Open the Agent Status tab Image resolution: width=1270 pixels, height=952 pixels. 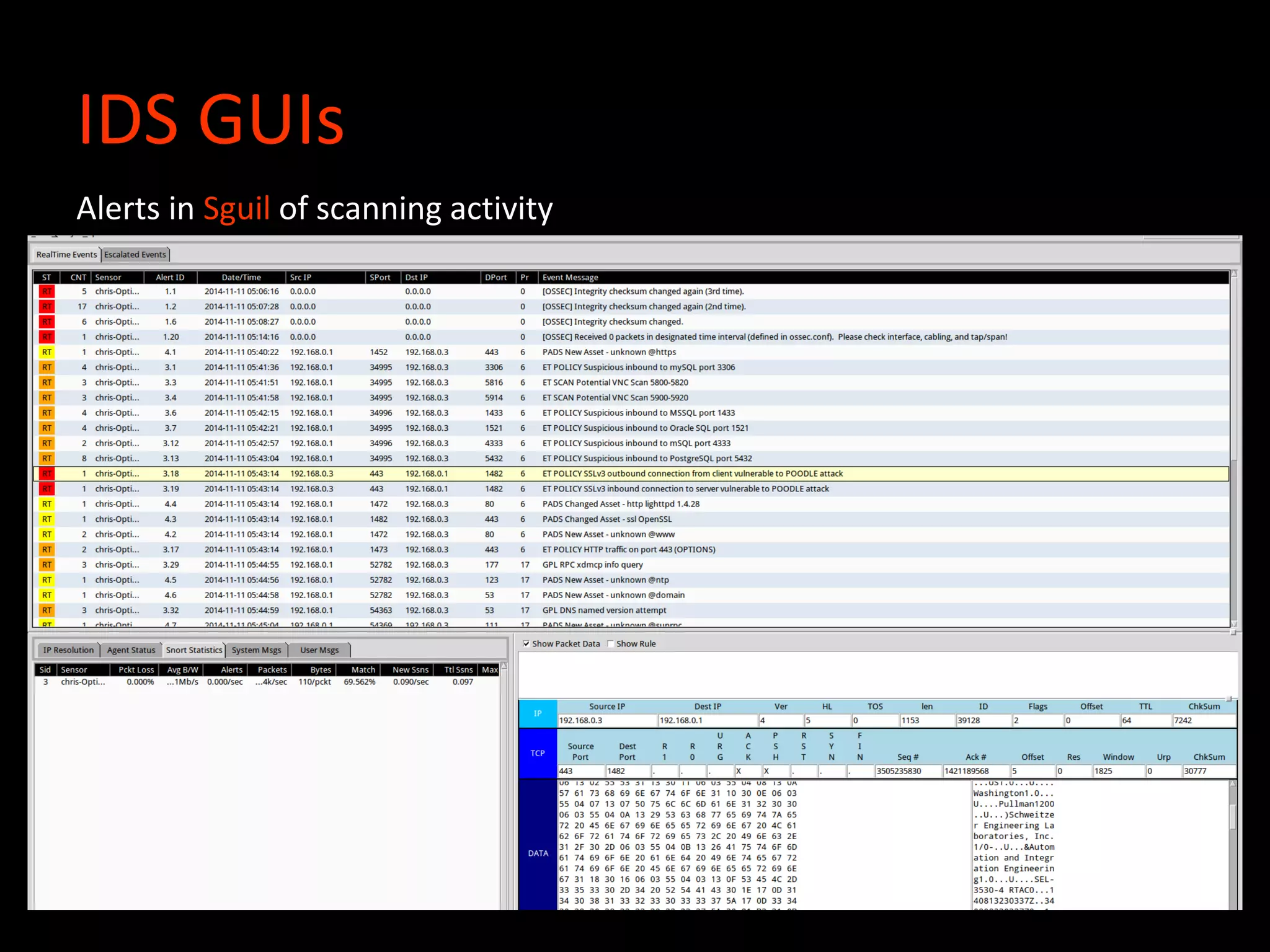131,650
